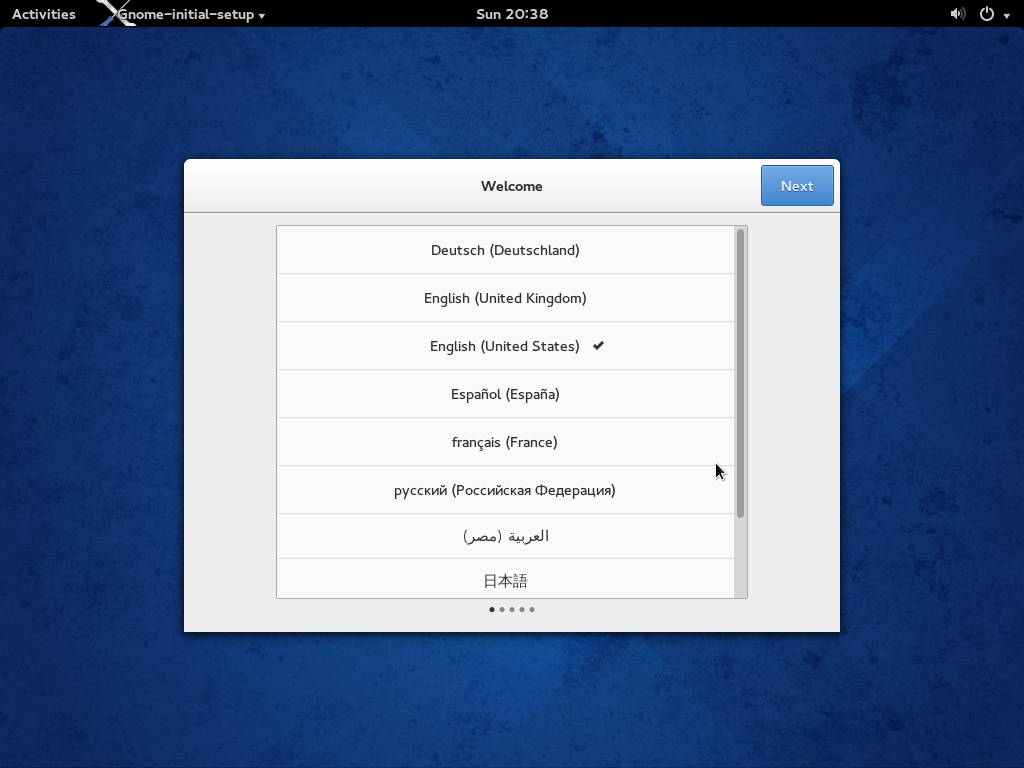Screen dimensions: 1024x768
Task: Select English (United Kingdom) language
Action: point(506,297)
